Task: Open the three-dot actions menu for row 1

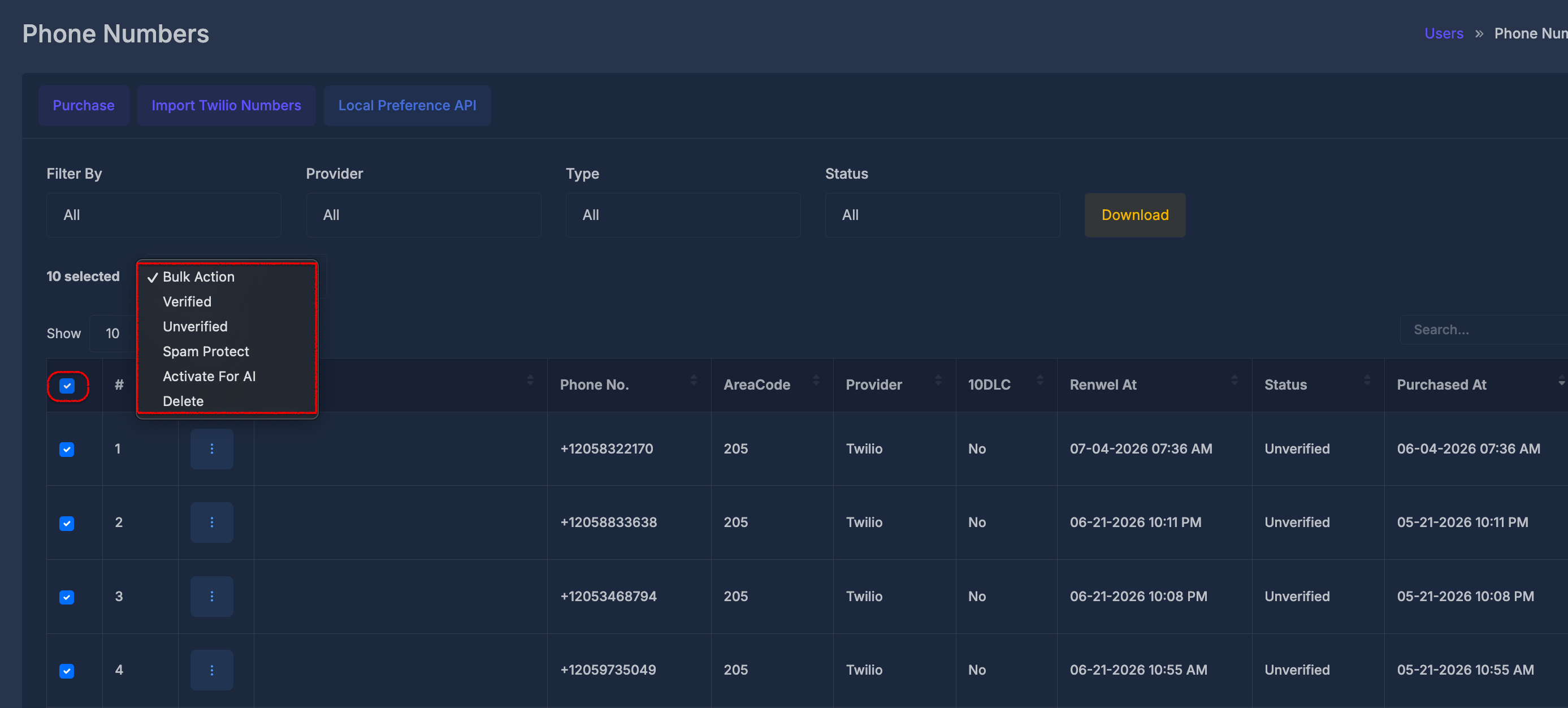Action: coord(211,448)
